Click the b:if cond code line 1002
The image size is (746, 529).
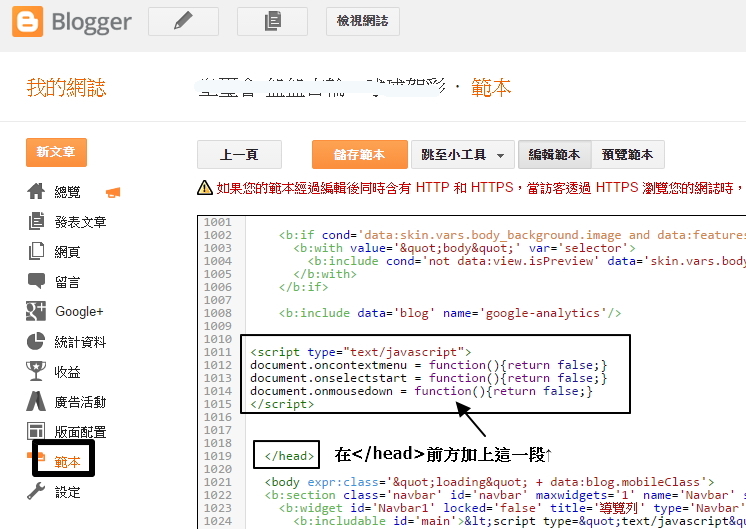[512, 235]
